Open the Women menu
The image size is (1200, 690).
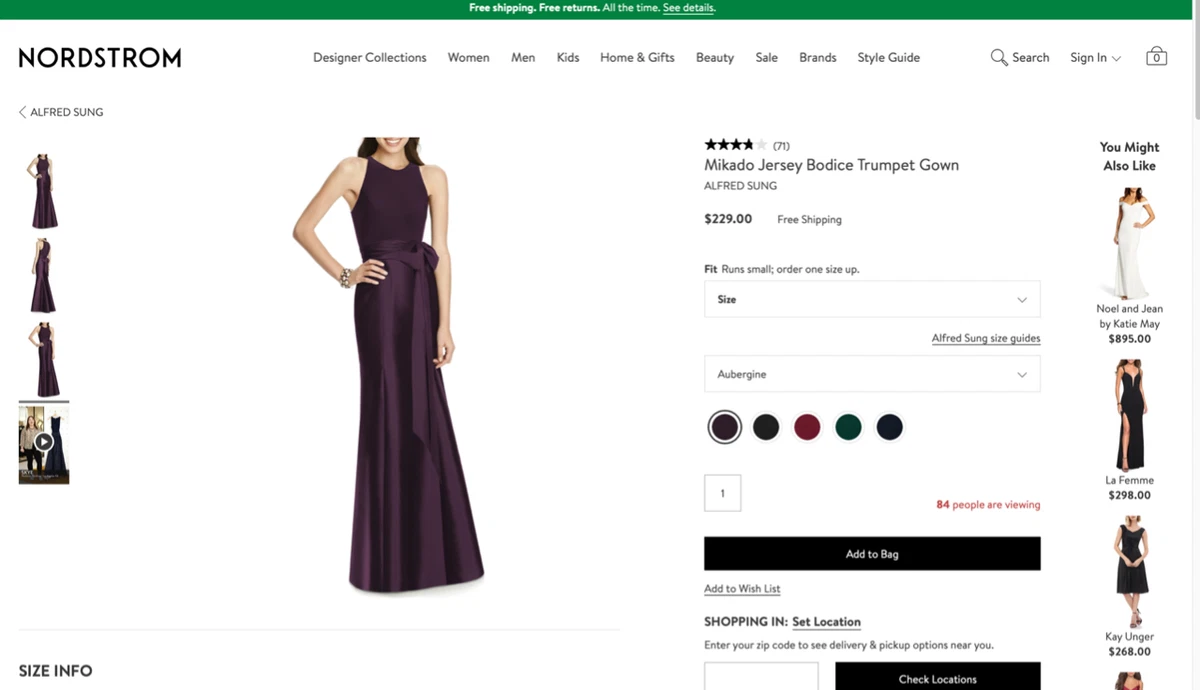[468, 57]
